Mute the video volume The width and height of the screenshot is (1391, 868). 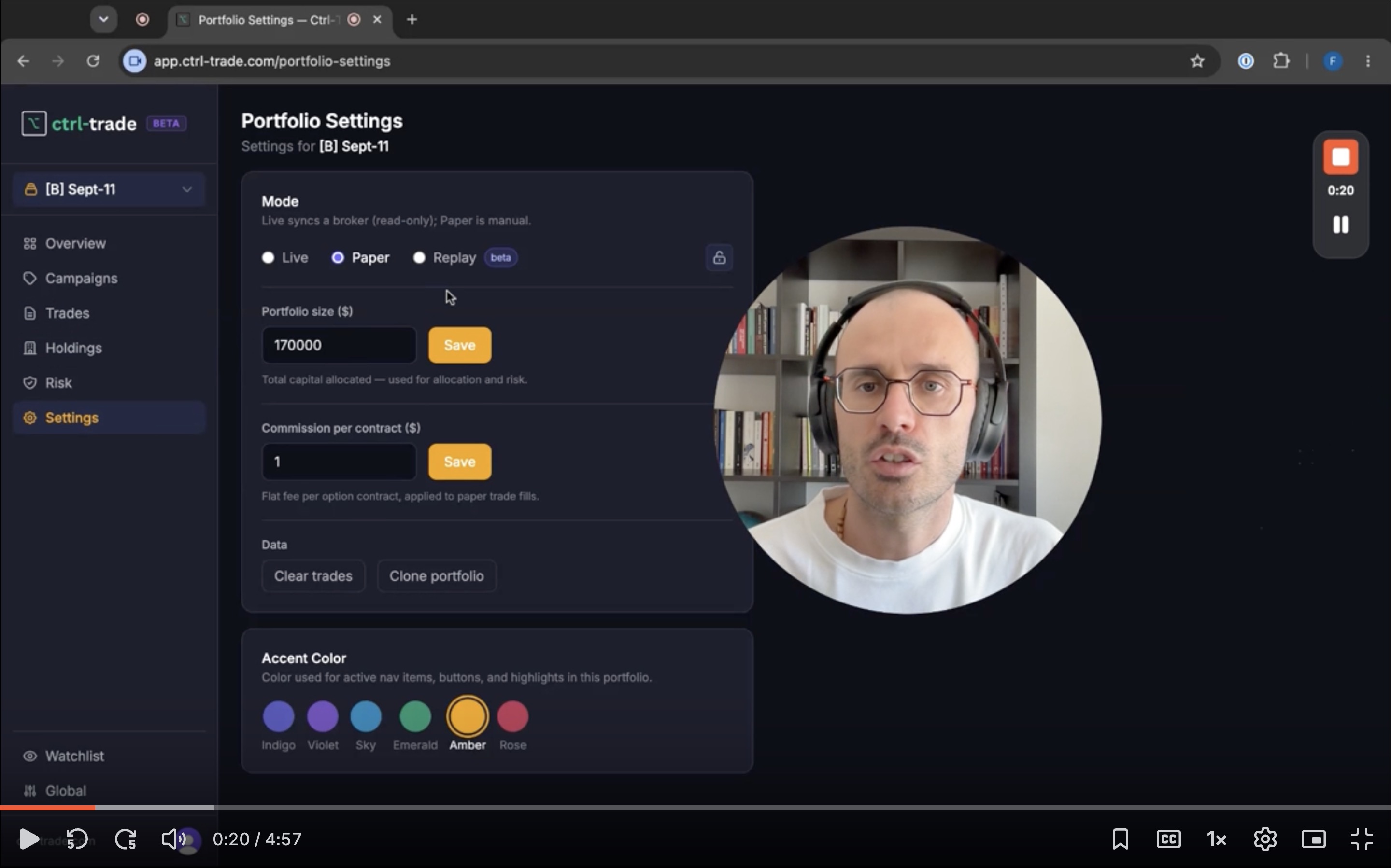(173, 840)
